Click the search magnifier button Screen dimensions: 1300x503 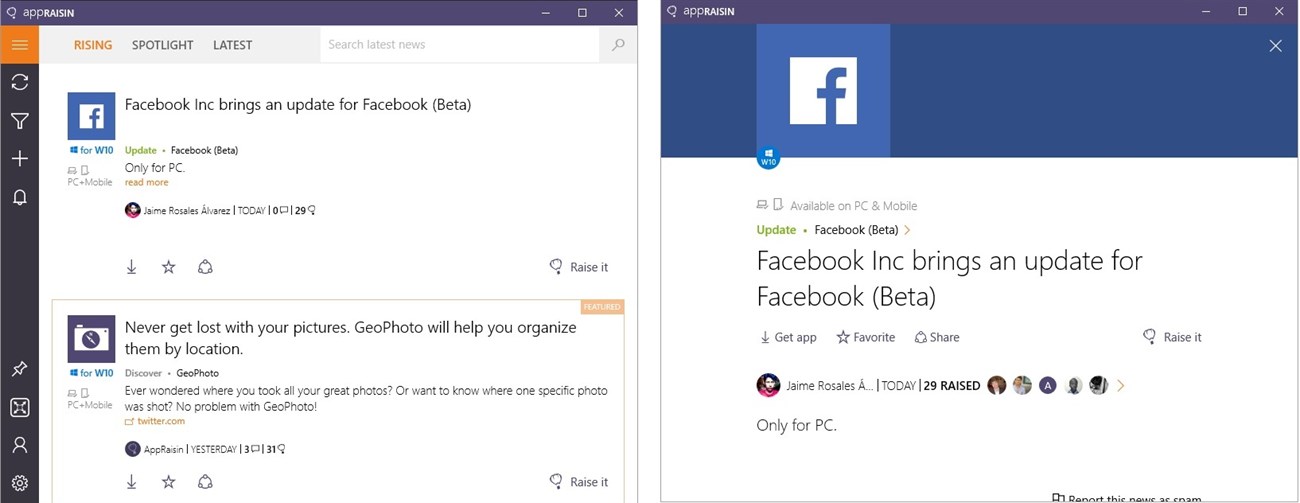[x=618, y=45]
